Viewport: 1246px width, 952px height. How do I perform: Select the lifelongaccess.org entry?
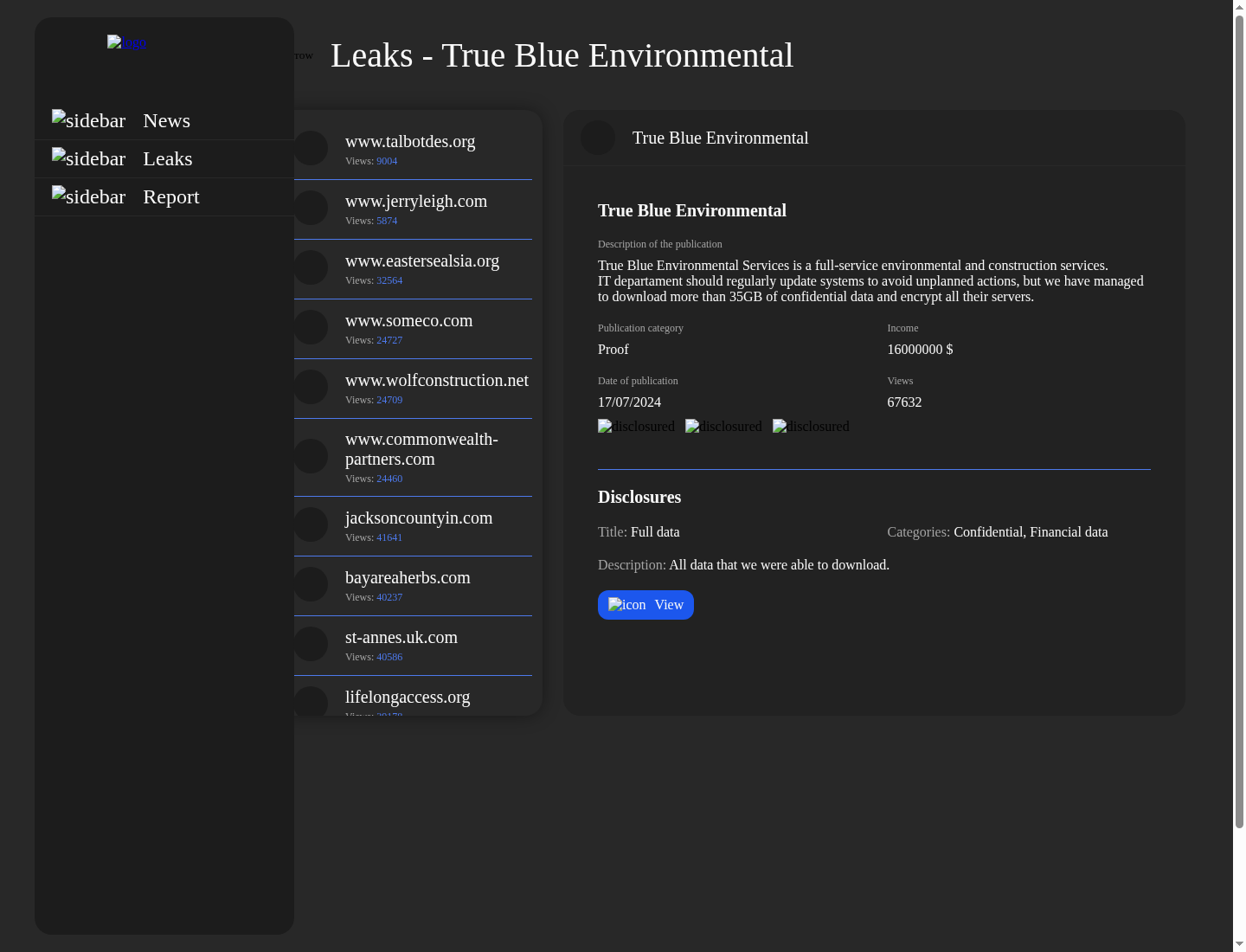pos(413,697)
